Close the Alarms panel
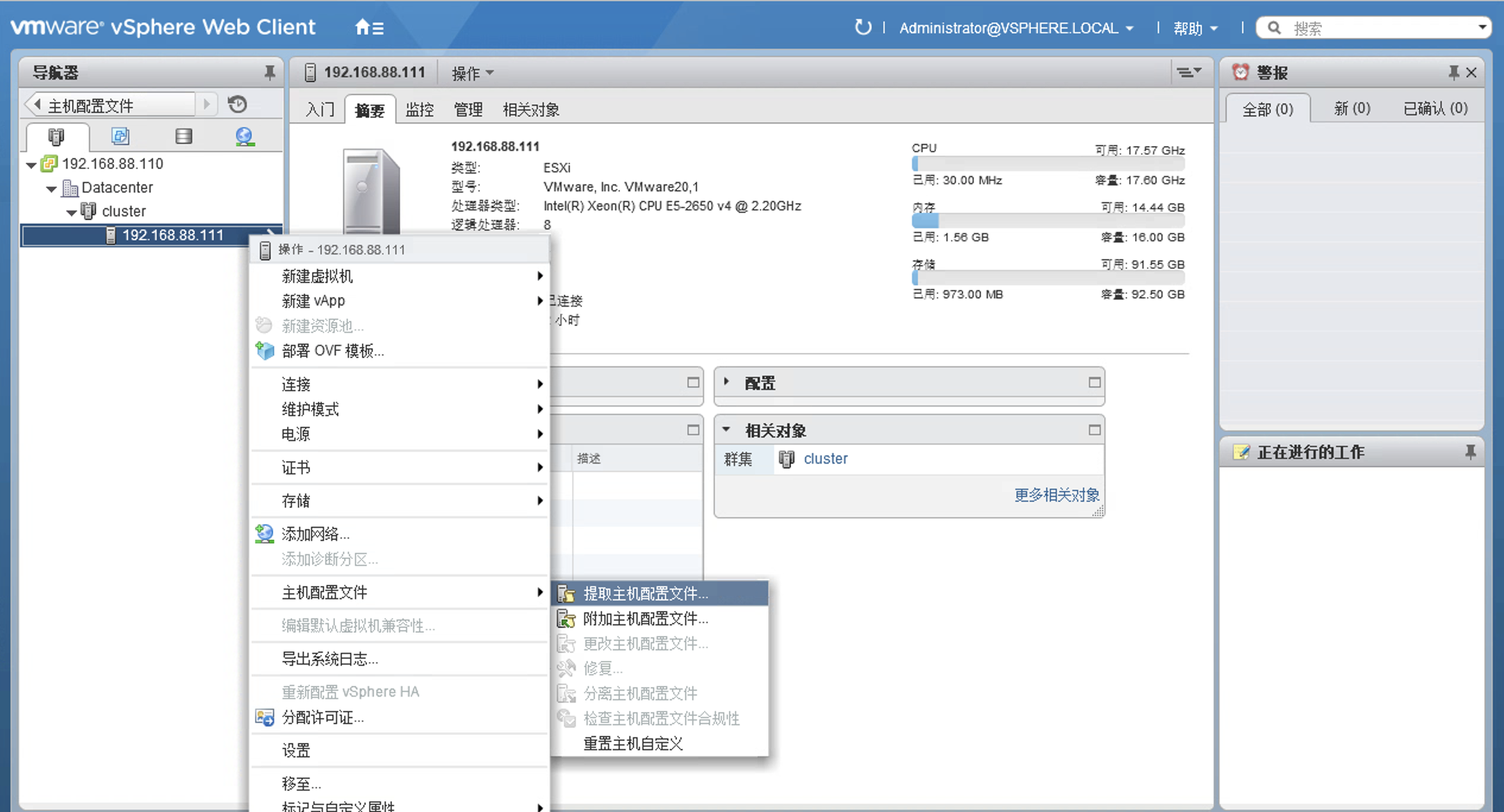Image resolution: width=1504 pixels, height=812 pixels. [x=1472, y=72]
